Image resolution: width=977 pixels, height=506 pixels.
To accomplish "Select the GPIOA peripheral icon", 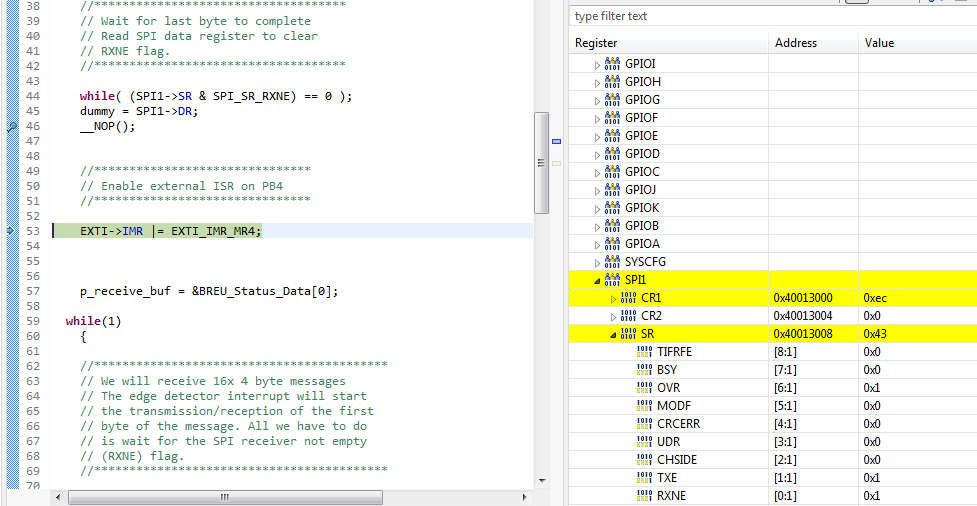I will (612, 244).
